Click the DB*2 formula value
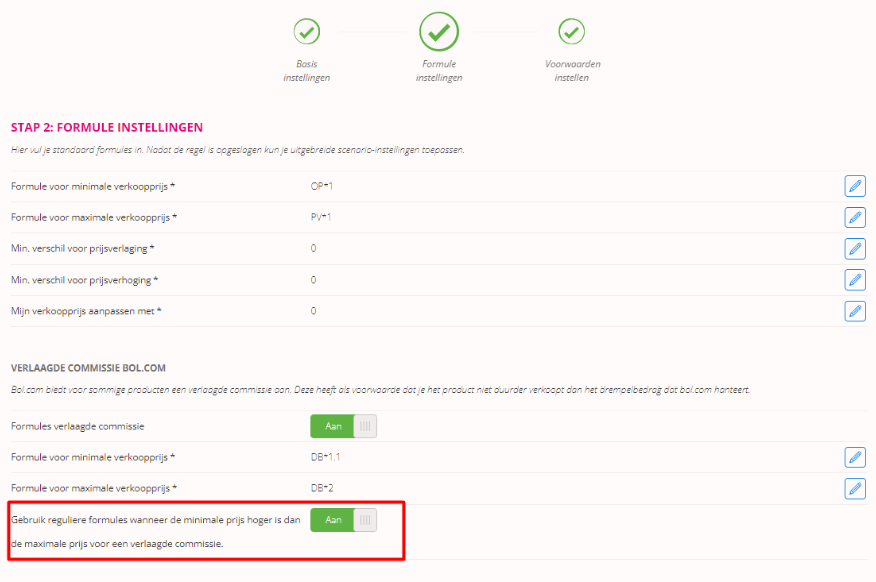The image size is (876, 582). tap(322, 488)
